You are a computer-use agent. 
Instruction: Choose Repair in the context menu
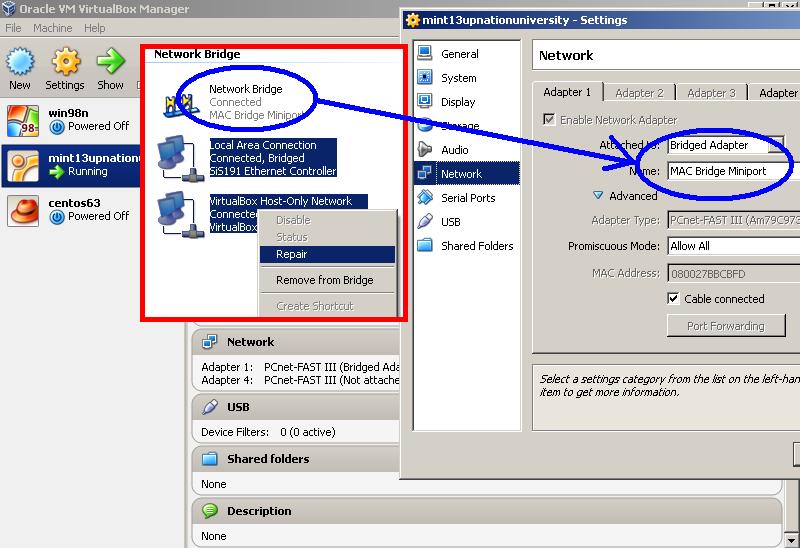pos(327,254)
